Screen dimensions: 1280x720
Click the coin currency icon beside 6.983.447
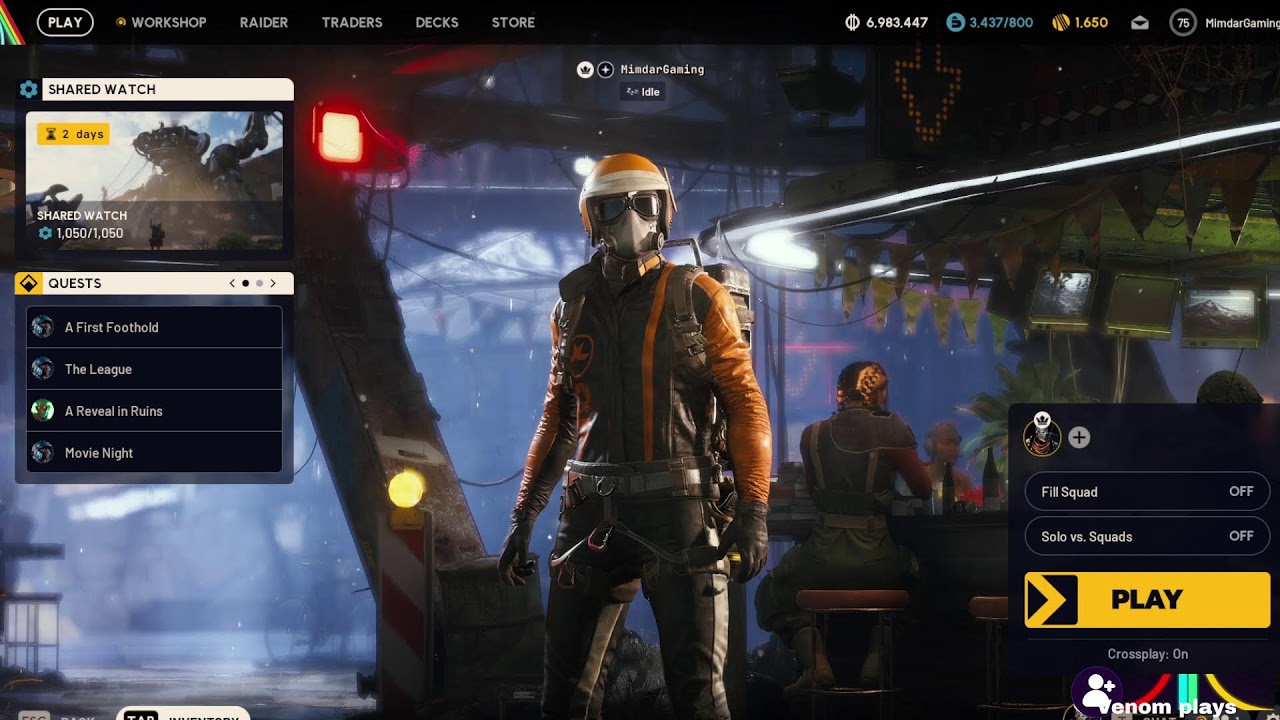coord(852,22)
